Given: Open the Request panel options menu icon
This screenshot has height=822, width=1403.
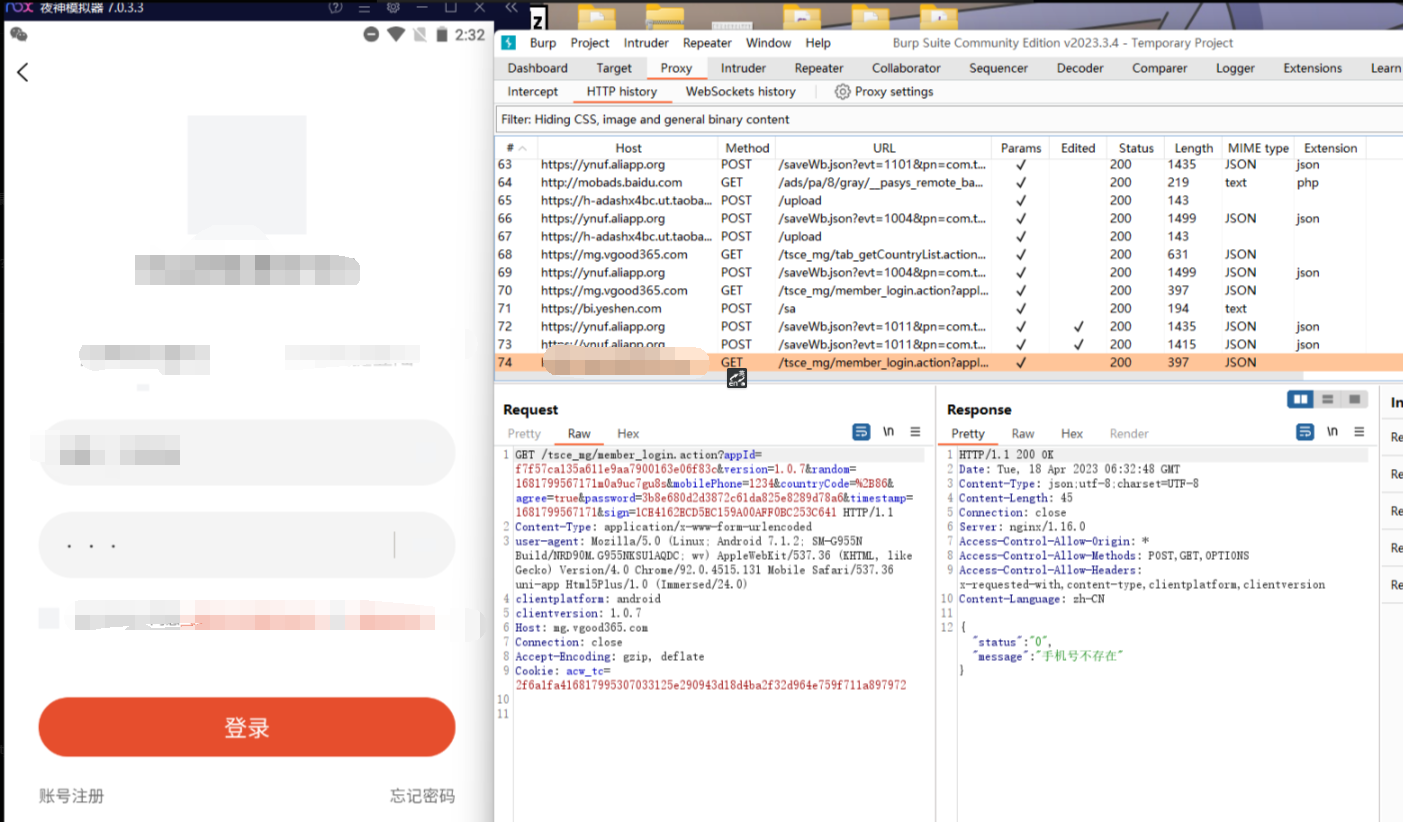Looking at the screenshot, I should (x=915, y=432).
